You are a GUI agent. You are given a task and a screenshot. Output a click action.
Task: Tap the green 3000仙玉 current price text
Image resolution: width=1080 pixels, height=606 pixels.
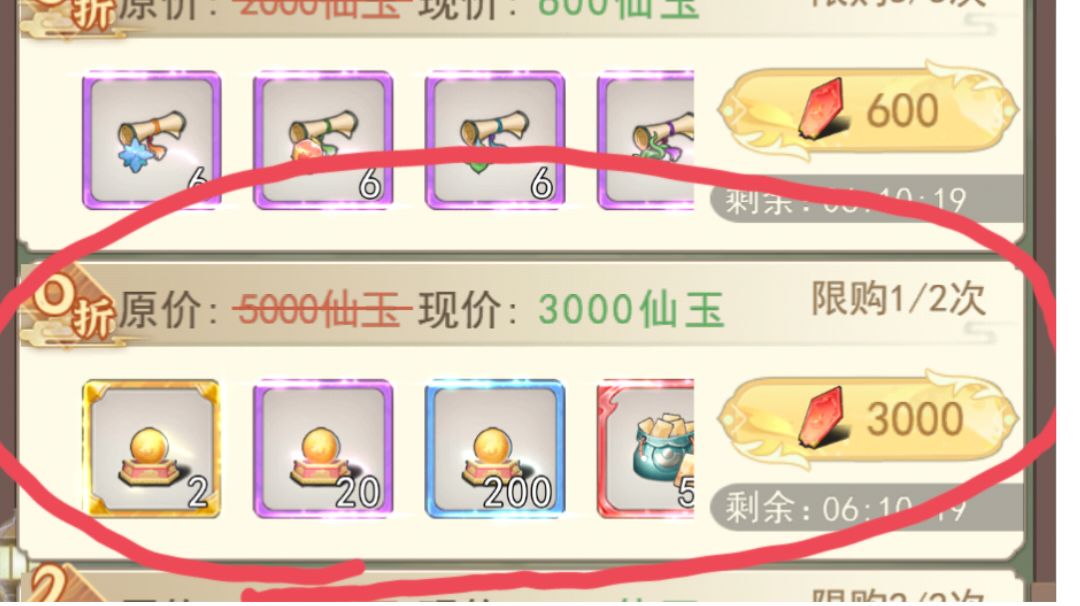click(631, 309)
